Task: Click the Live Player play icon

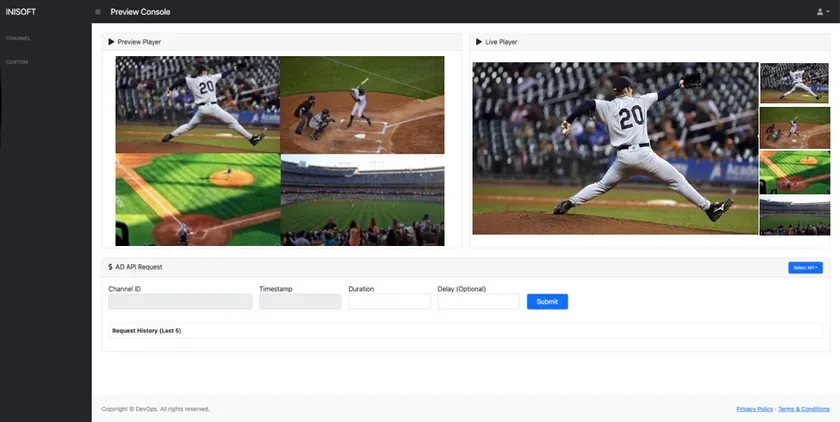Action: [479, 42]
